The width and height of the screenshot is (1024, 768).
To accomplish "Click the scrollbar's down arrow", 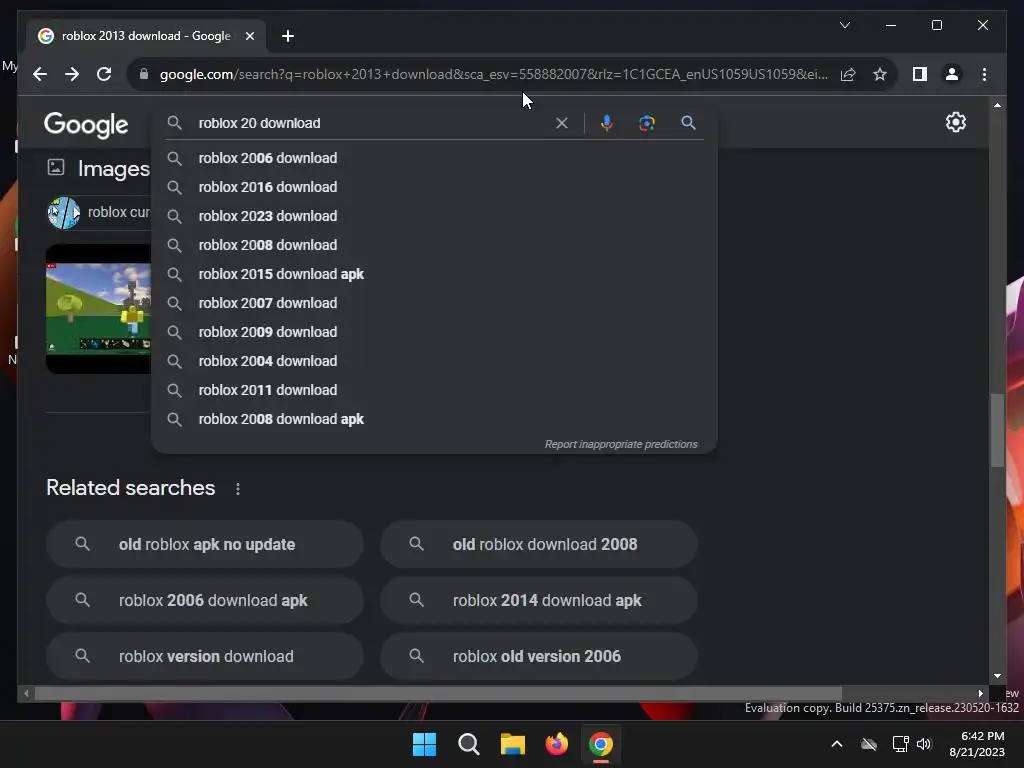I will [x=997, y=676].
